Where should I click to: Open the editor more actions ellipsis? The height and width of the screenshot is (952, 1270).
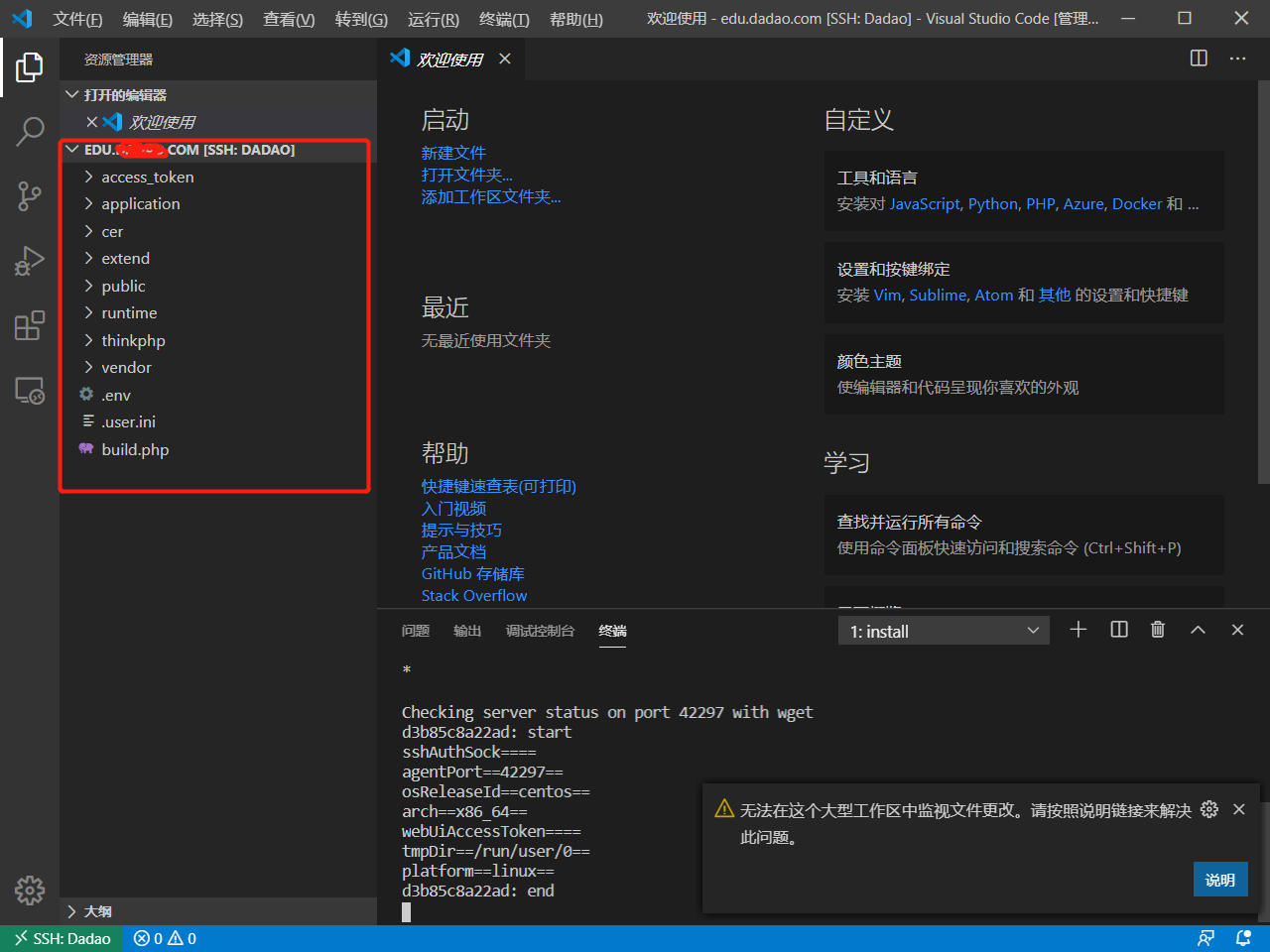[x=1237, y=59]
